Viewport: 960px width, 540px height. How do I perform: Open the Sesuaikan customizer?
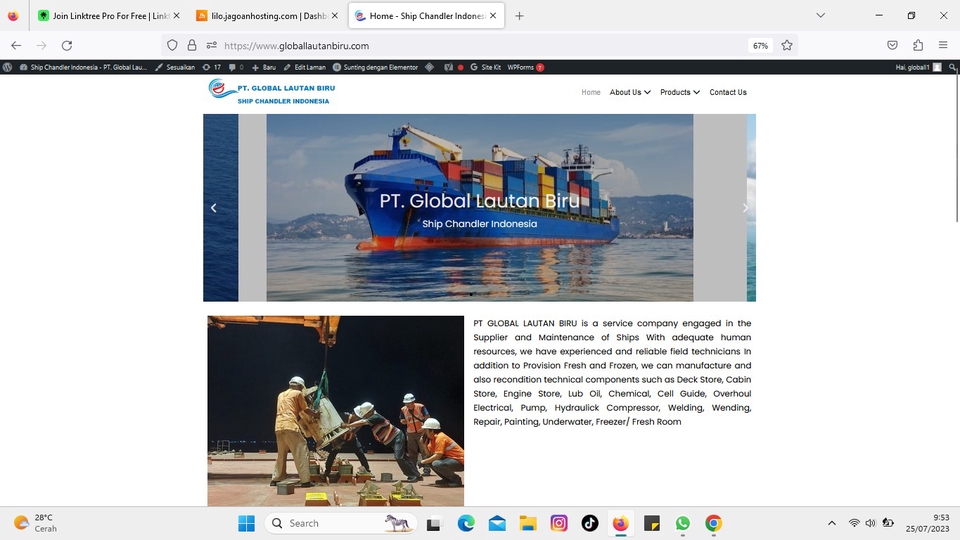pyautogui.click(x=175, y=67)
